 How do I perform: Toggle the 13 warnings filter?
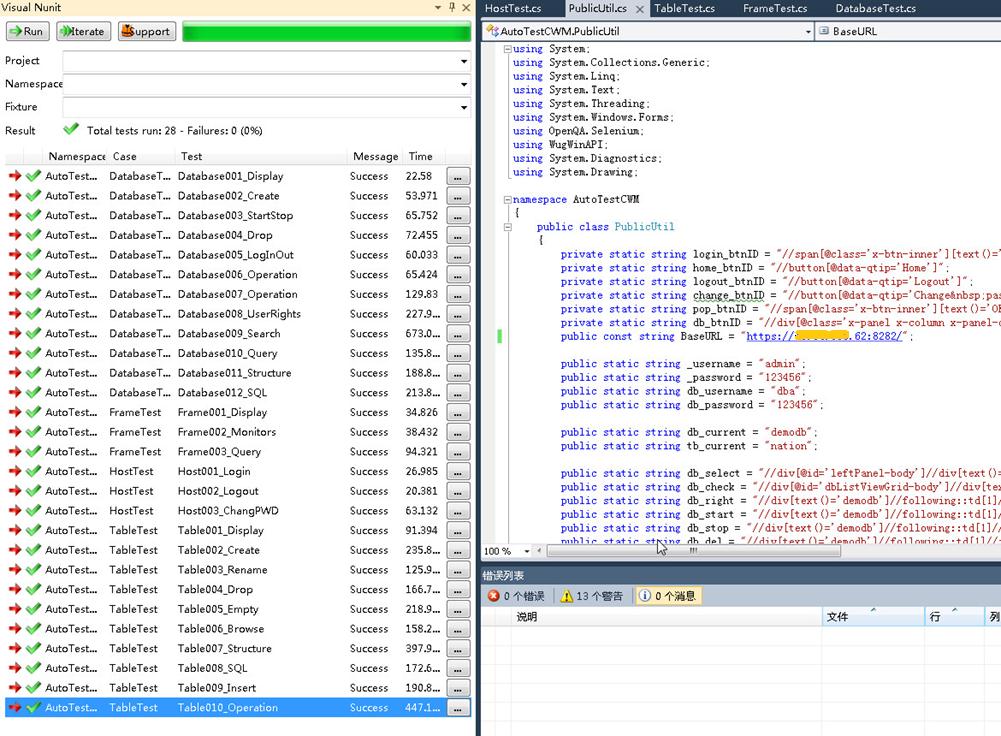coord(591,596)
